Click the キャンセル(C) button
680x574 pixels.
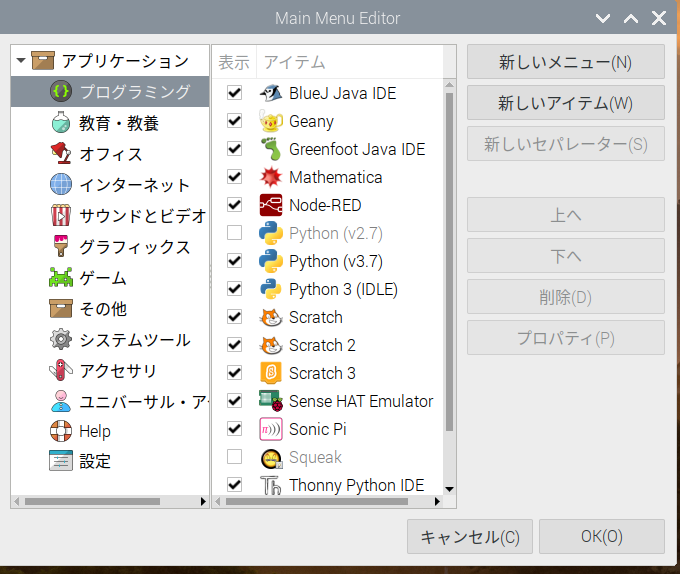470,537
